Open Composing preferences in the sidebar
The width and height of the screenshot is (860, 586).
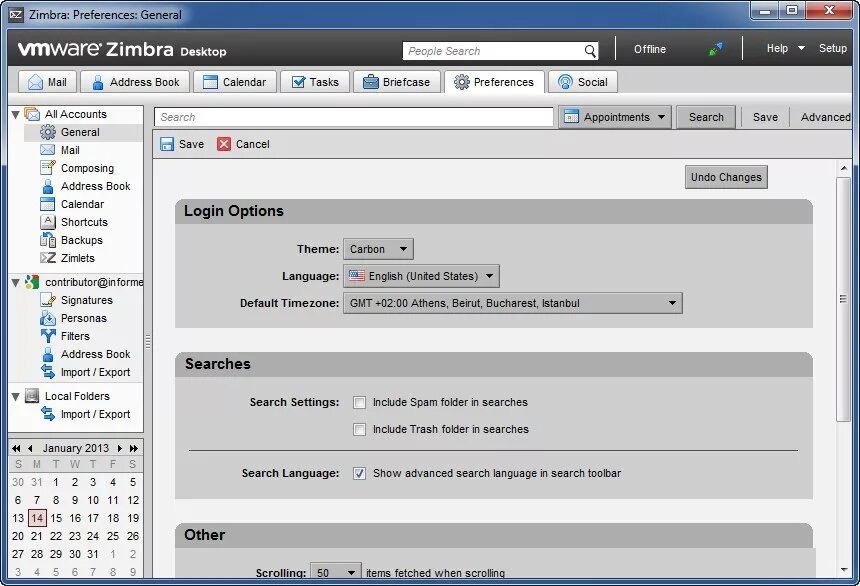point(77,168)
